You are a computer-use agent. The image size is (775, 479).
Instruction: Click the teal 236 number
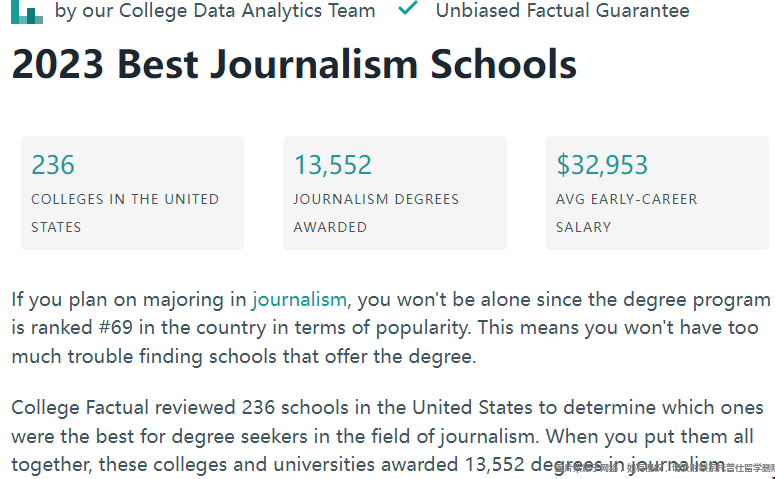pos(53,165)
